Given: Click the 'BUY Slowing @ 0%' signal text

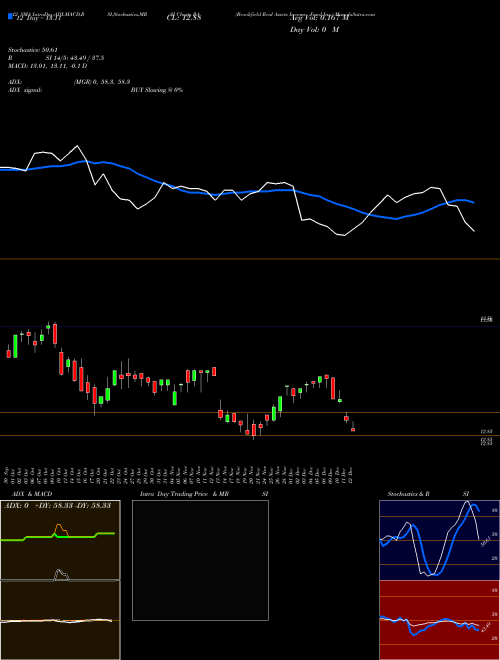Looking at the screenshot, I should (x=157, y=90).
